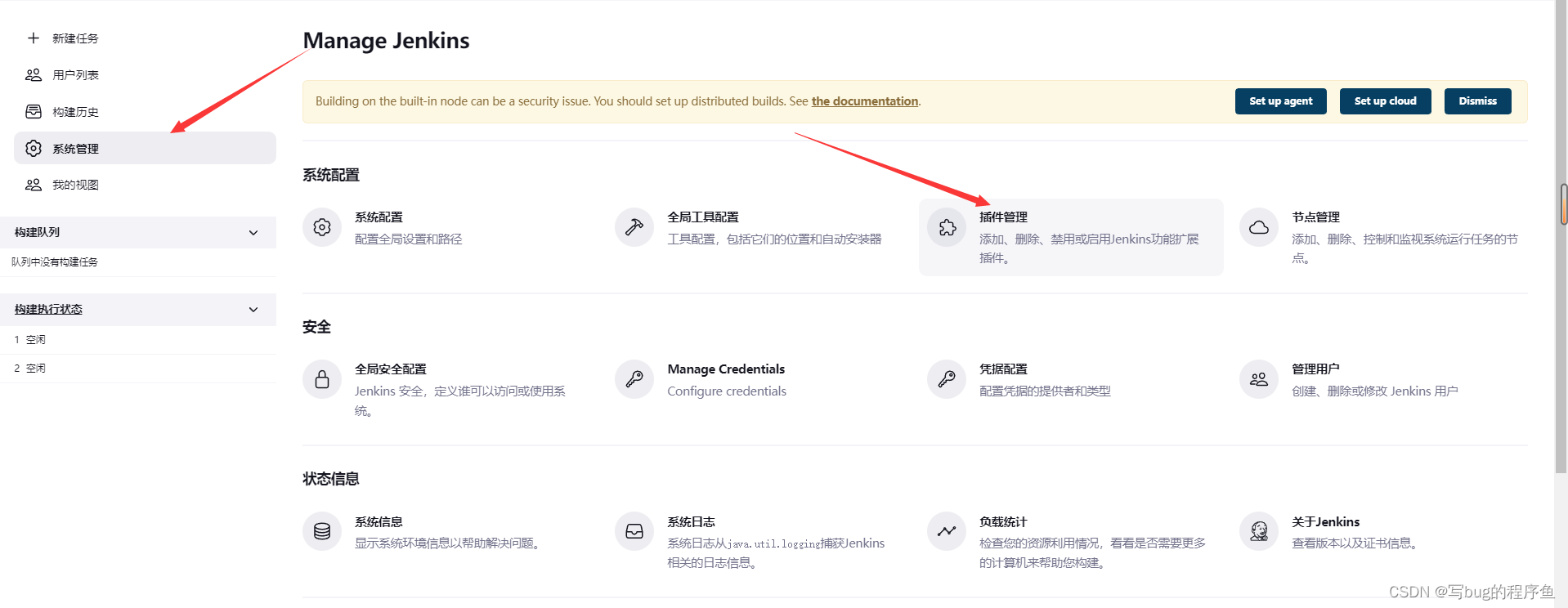
Task: Select 系统管理 in the sidebar
Action: pos(145,148)
